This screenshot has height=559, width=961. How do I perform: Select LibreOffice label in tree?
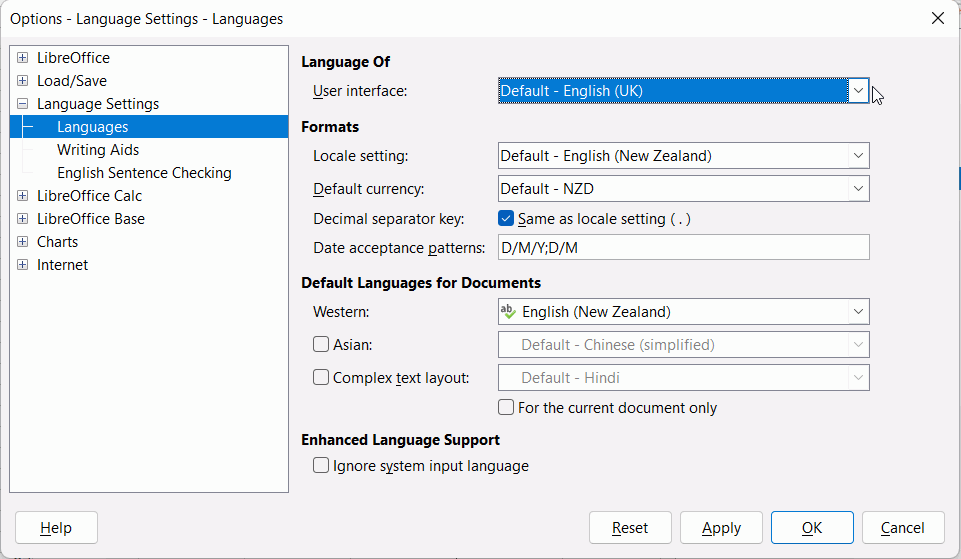(x=74, y=58)
